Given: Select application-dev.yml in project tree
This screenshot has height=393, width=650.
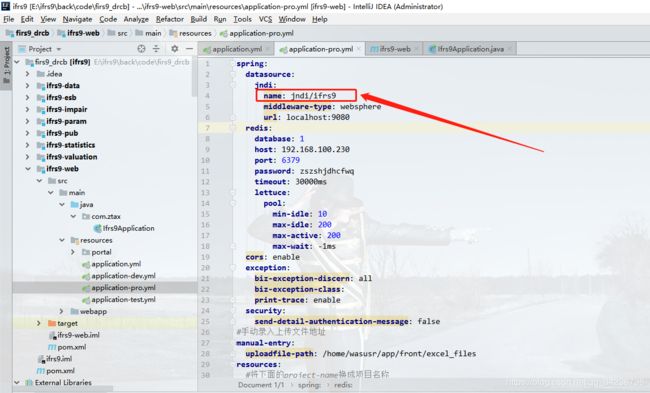Looking at the screenshot, I should pos(119,276).
